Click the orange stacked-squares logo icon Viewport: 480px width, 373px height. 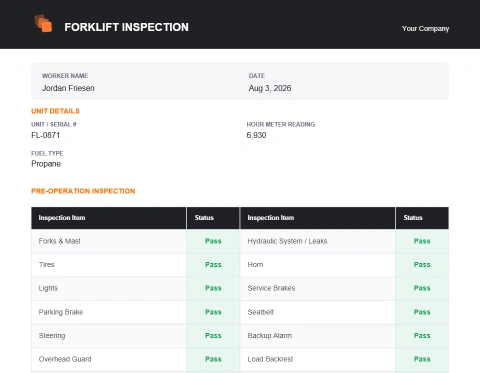pos(43,23)
